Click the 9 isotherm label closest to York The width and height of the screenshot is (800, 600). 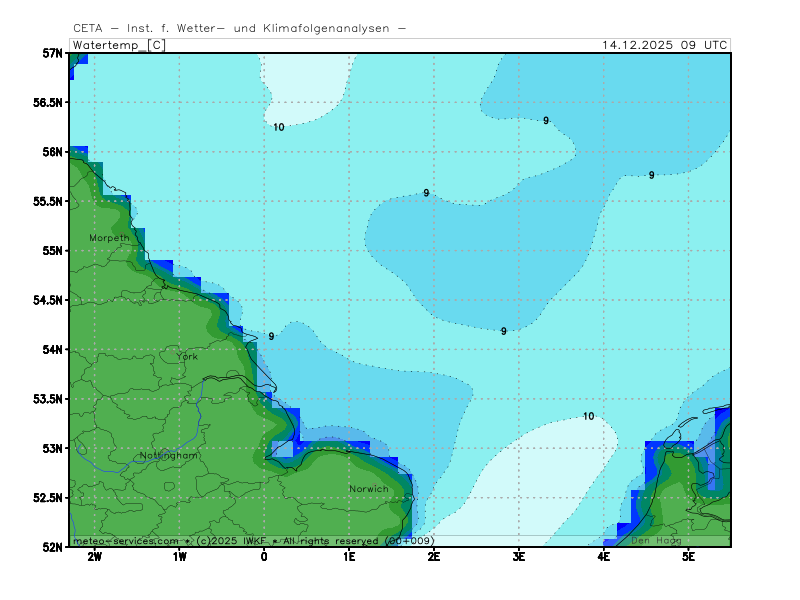coord(271,337)
